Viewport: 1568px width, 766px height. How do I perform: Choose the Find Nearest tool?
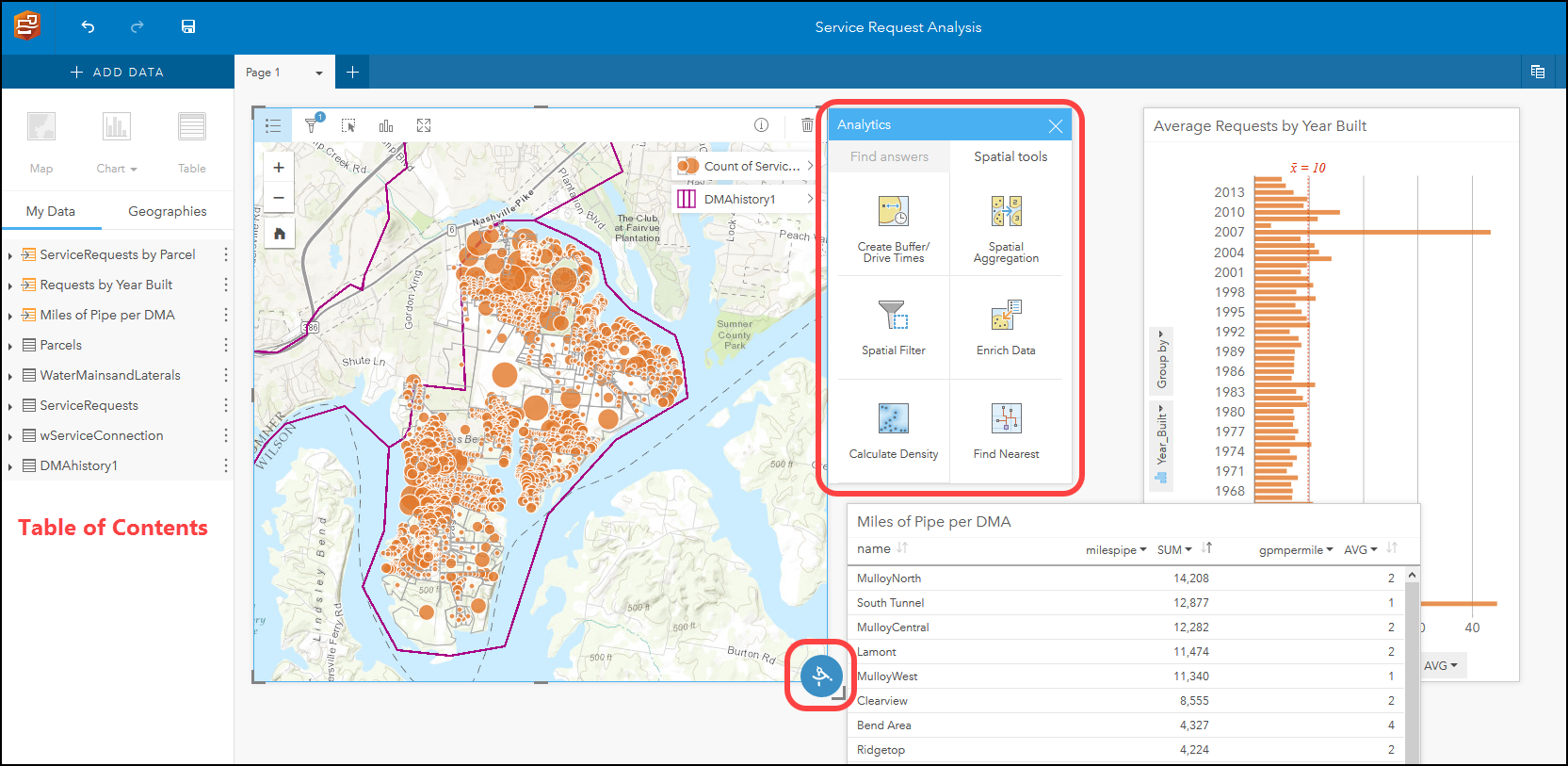[1006, 431]
